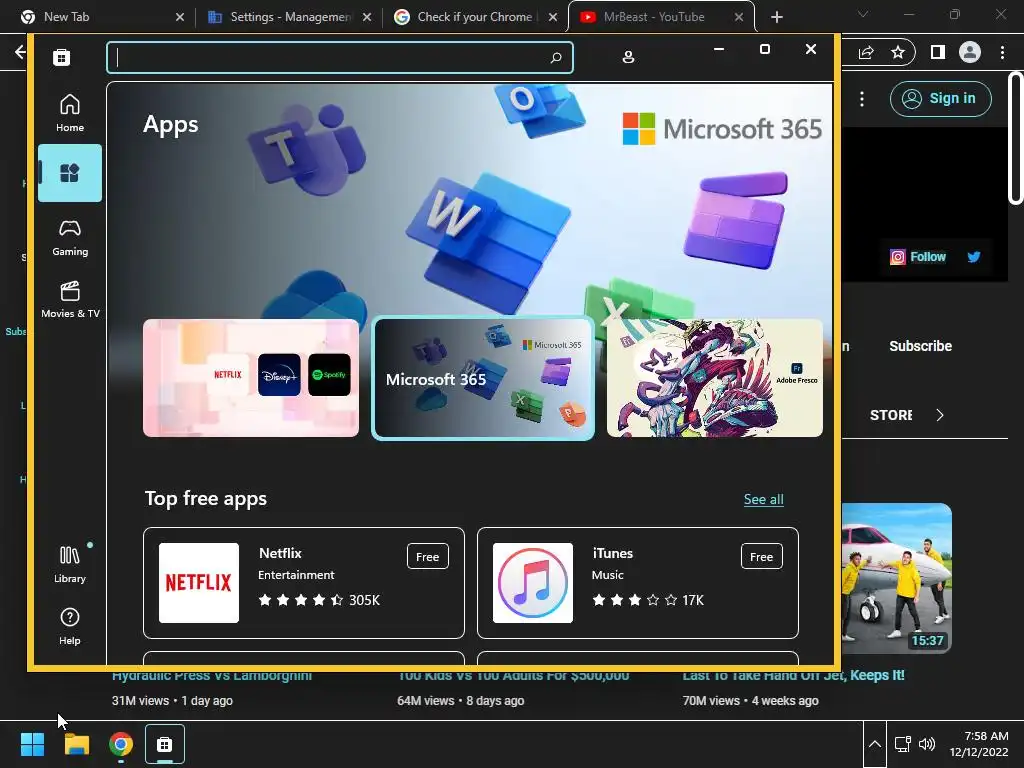1024x768 pixels.
Task: Open the STORE tab on YouTube channel
Action: [x=891, y=415]
